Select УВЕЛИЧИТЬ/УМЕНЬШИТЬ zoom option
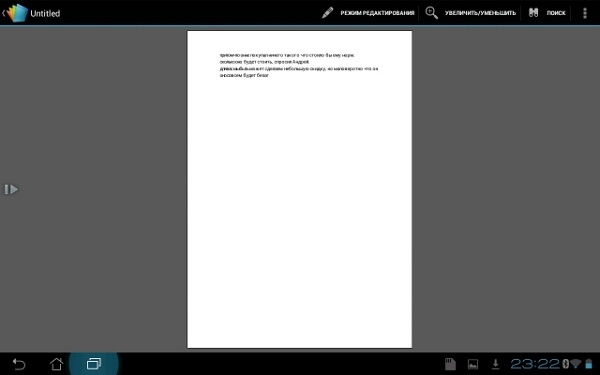Image resolution: width=600 pixels, height=375 pixels. 480,13
